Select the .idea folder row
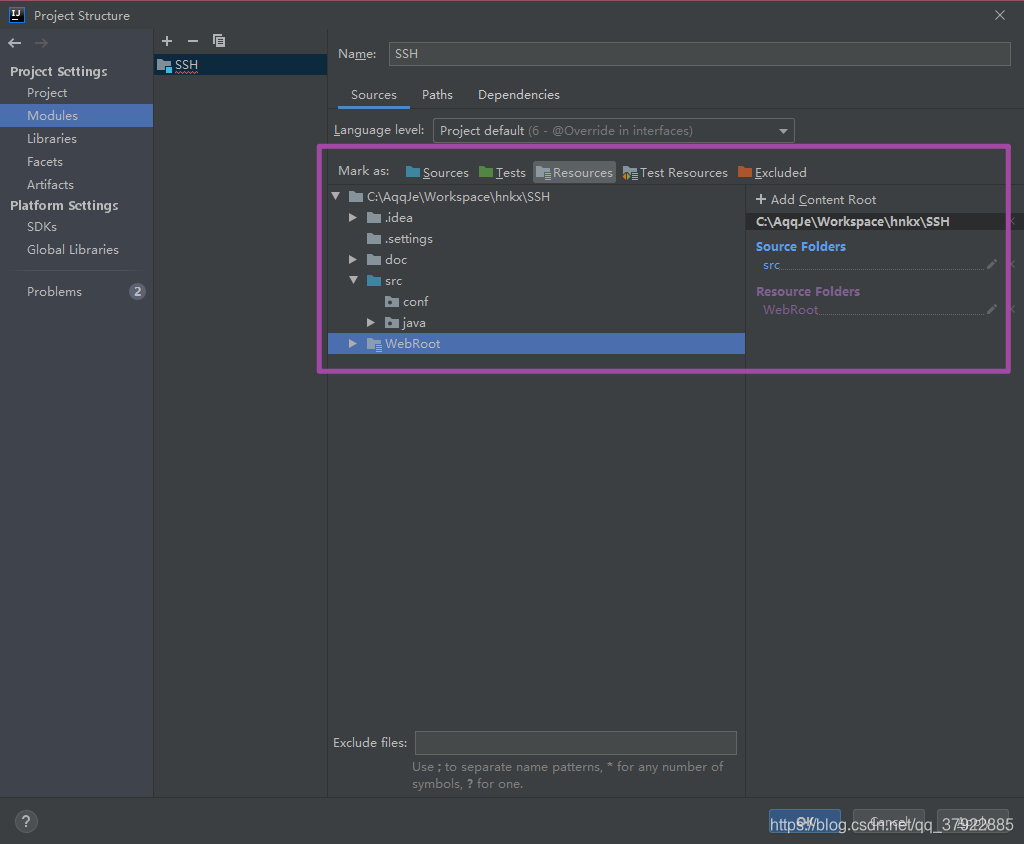Screen dimensions: 1024x844 [x=536, y=218]
